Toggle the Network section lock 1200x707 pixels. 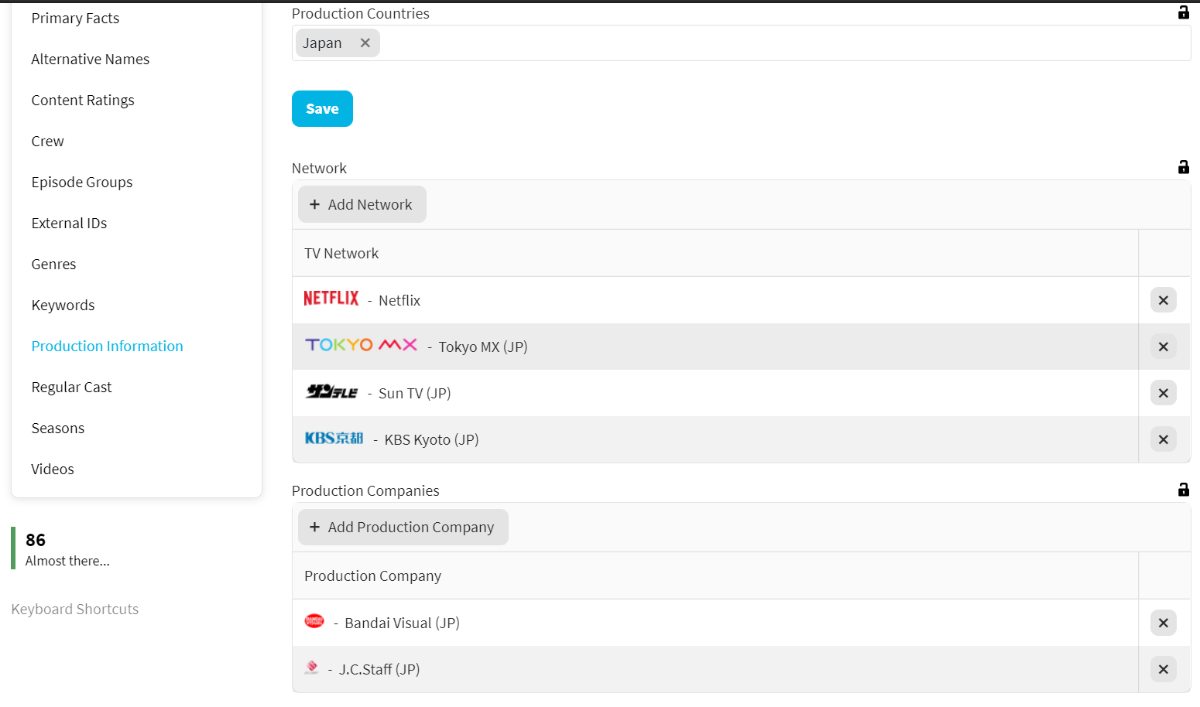(1184, 167)
